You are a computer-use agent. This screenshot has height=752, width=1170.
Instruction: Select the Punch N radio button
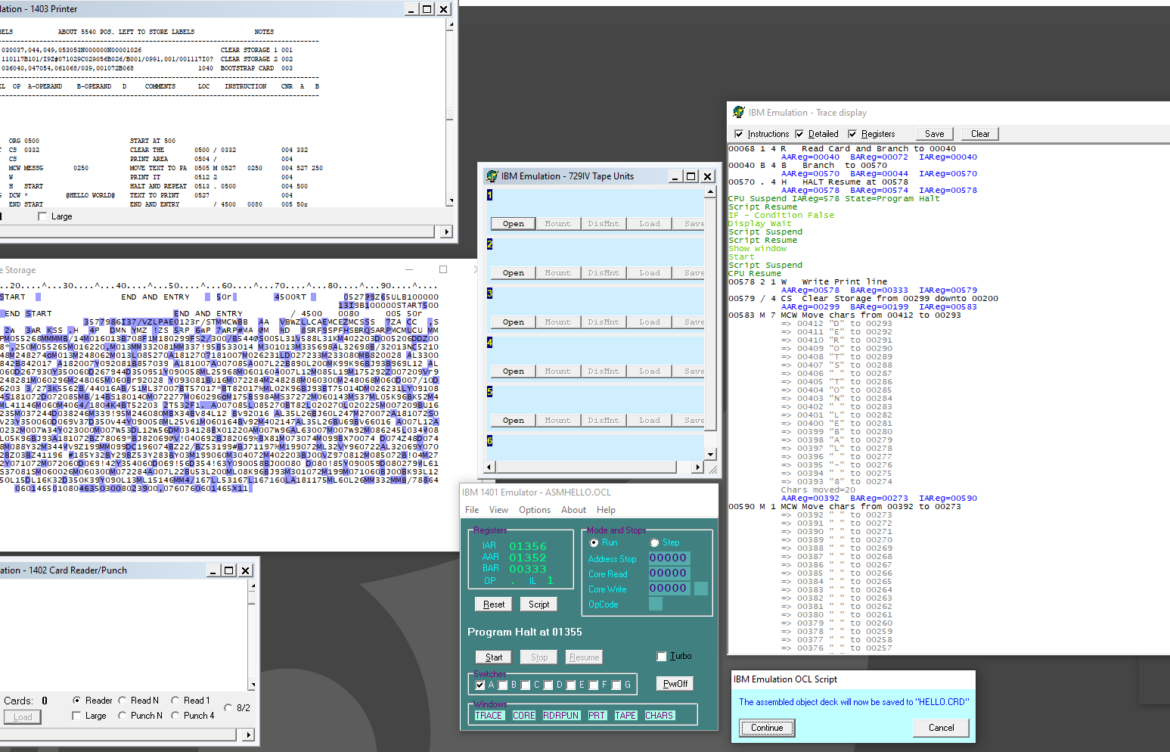pos(122,715)
